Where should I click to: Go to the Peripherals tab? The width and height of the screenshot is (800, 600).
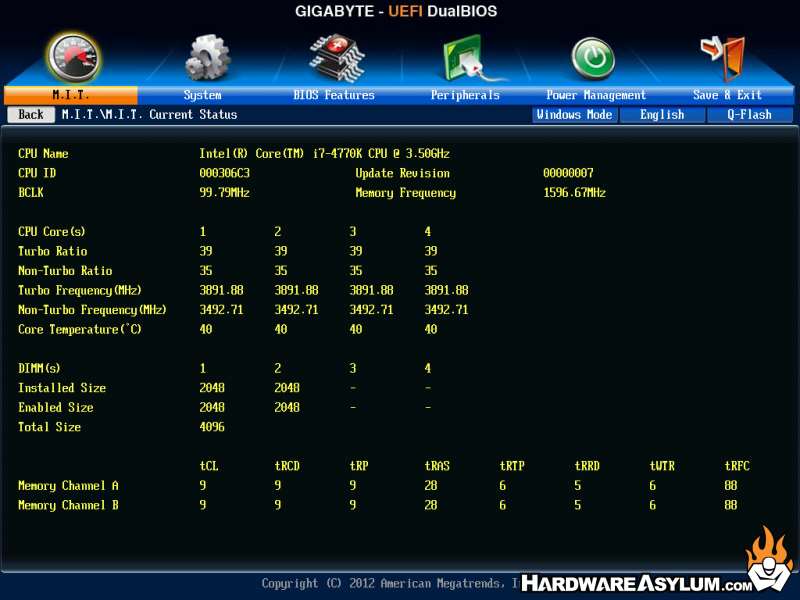coord(465,95)
